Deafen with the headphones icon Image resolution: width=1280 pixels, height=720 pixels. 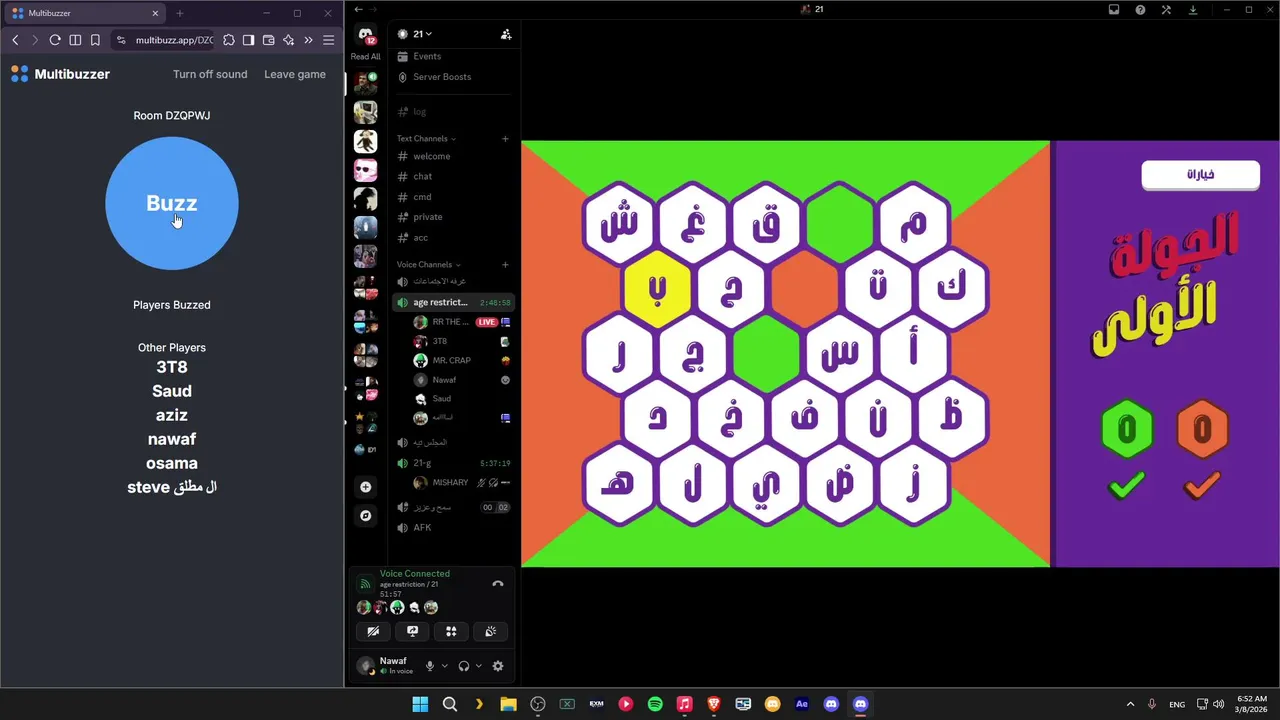point(464,666)
